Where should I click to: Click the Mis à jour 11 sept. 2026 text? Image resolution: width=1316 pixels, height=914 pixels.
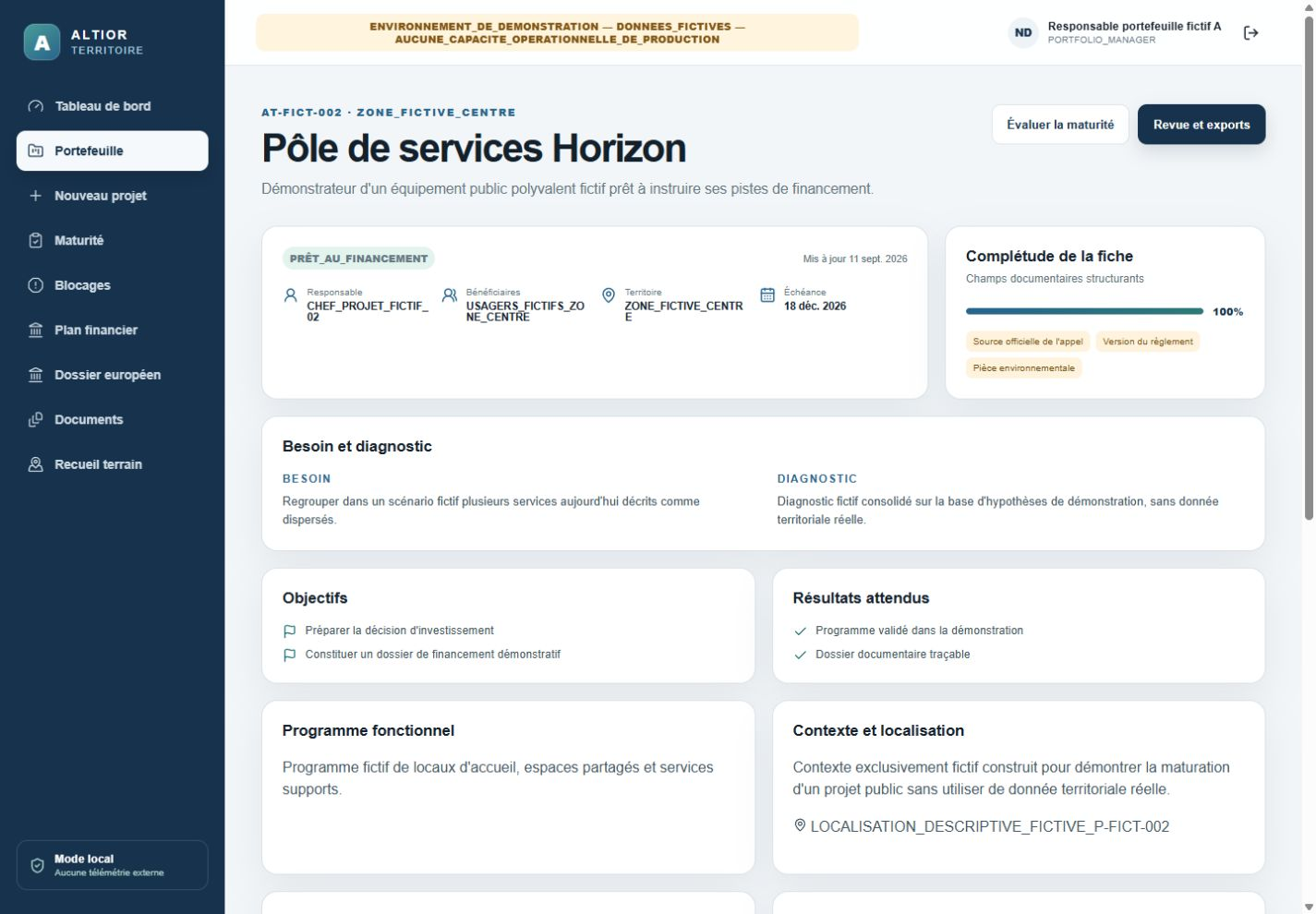[x=855, y=259]
